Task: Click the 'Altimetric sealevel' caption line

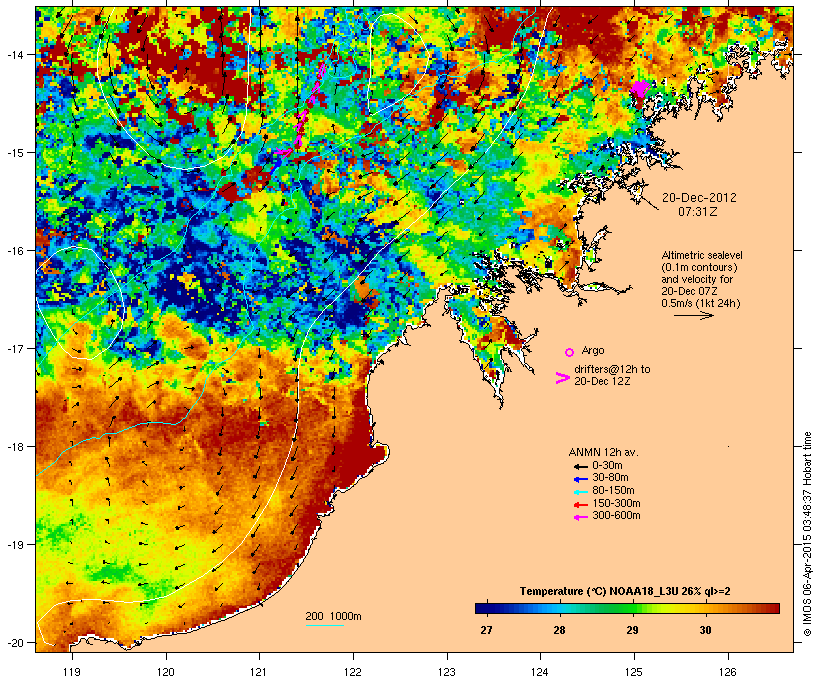Action: [x=702, y=255]
